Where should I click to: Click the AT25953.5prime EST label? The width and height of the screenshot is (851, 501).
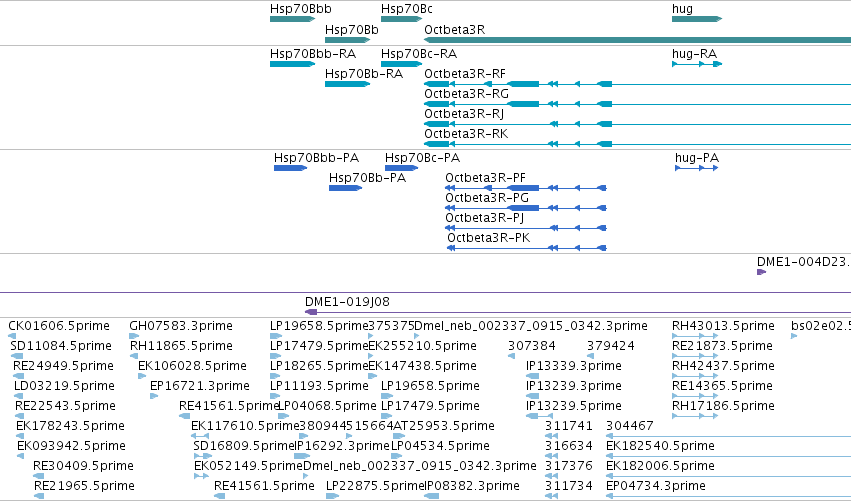click(443, 426)
